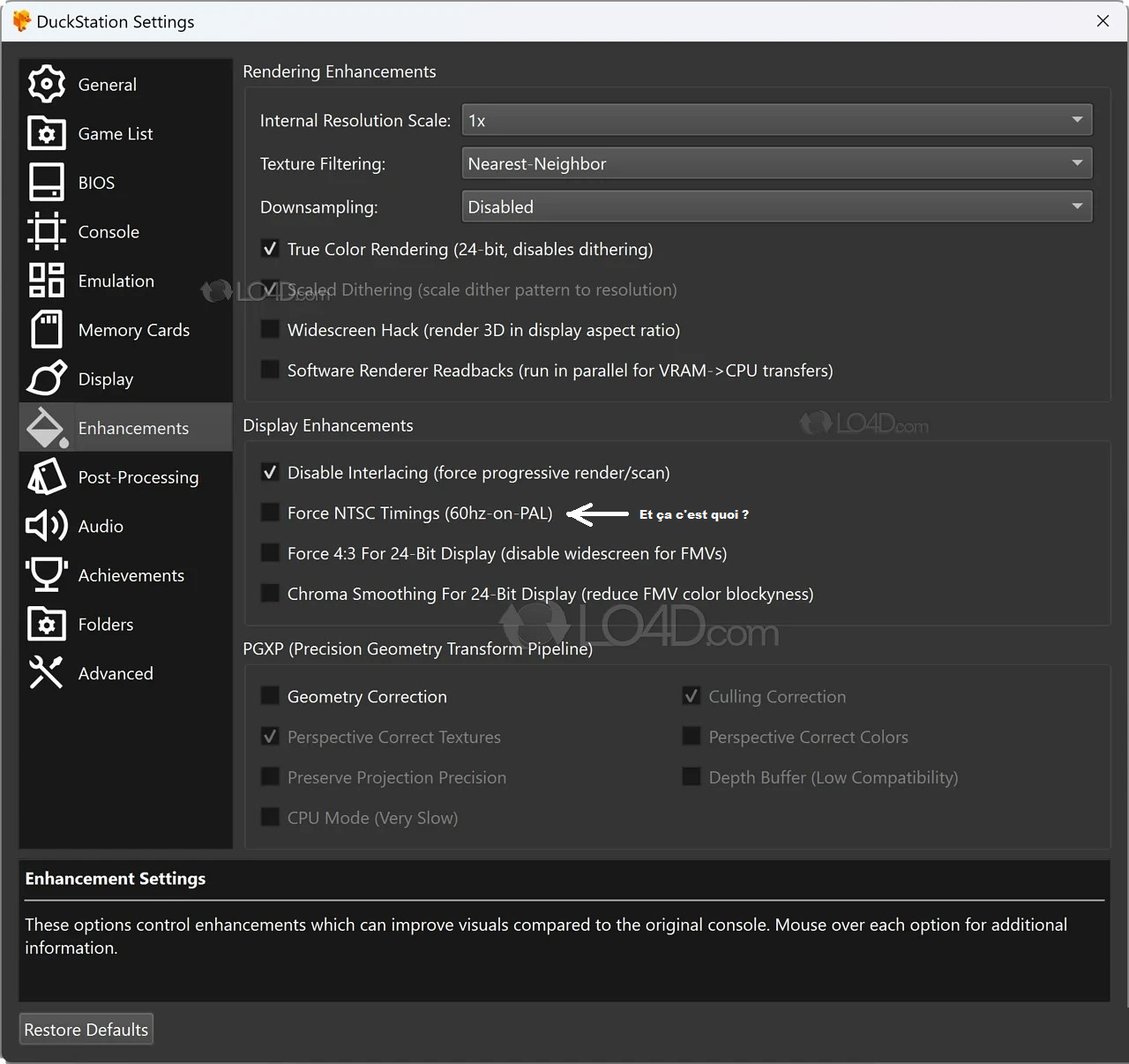
Task: Switch to the Emulation settings page
Action: tap(116, 281)
